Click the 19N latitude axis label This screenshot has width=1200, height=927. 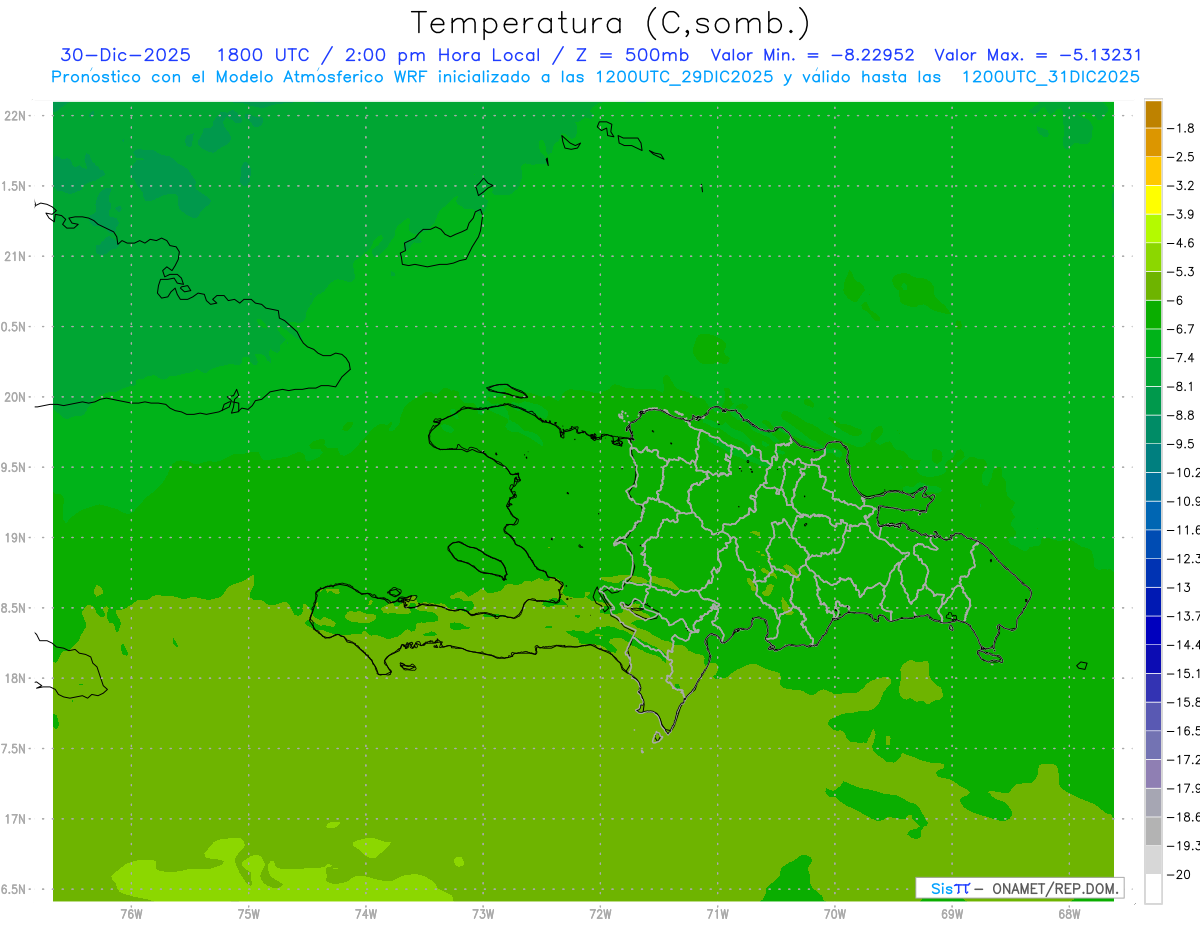[x=16, y=537]
